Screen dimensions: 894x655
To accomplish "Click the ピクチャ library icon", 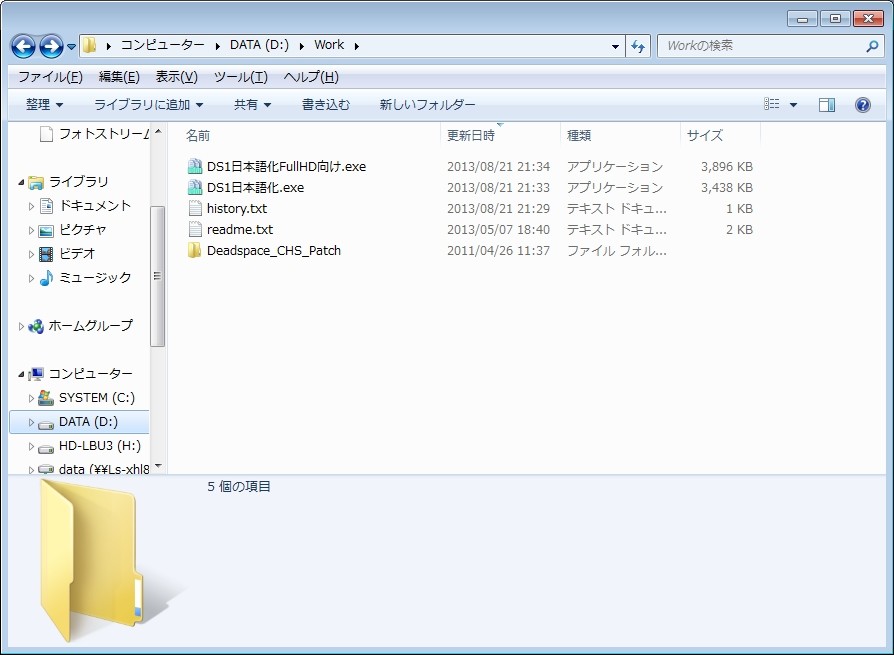I will click(46, 230).
